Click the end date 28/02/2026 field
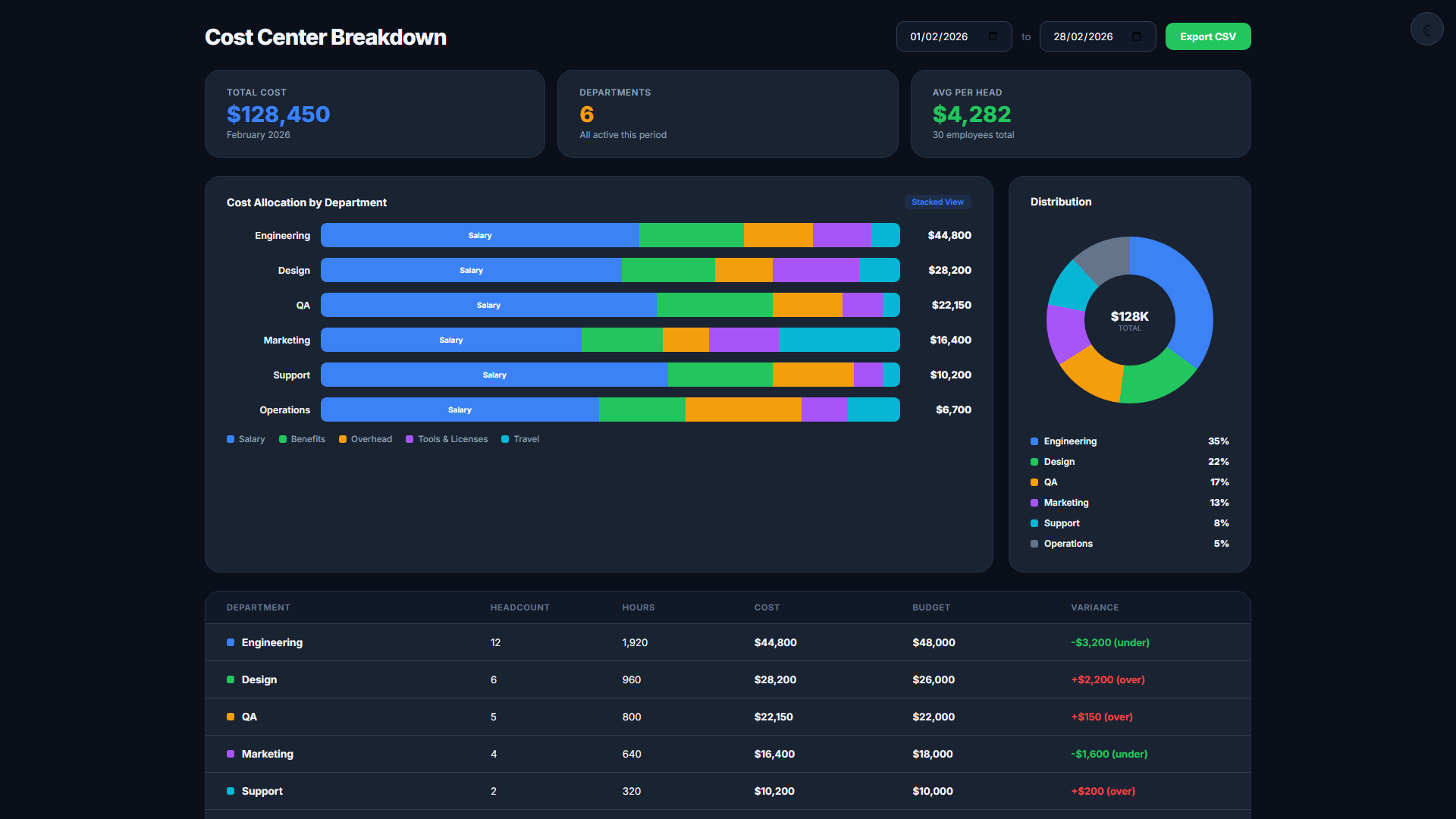 pos(1097,36)
